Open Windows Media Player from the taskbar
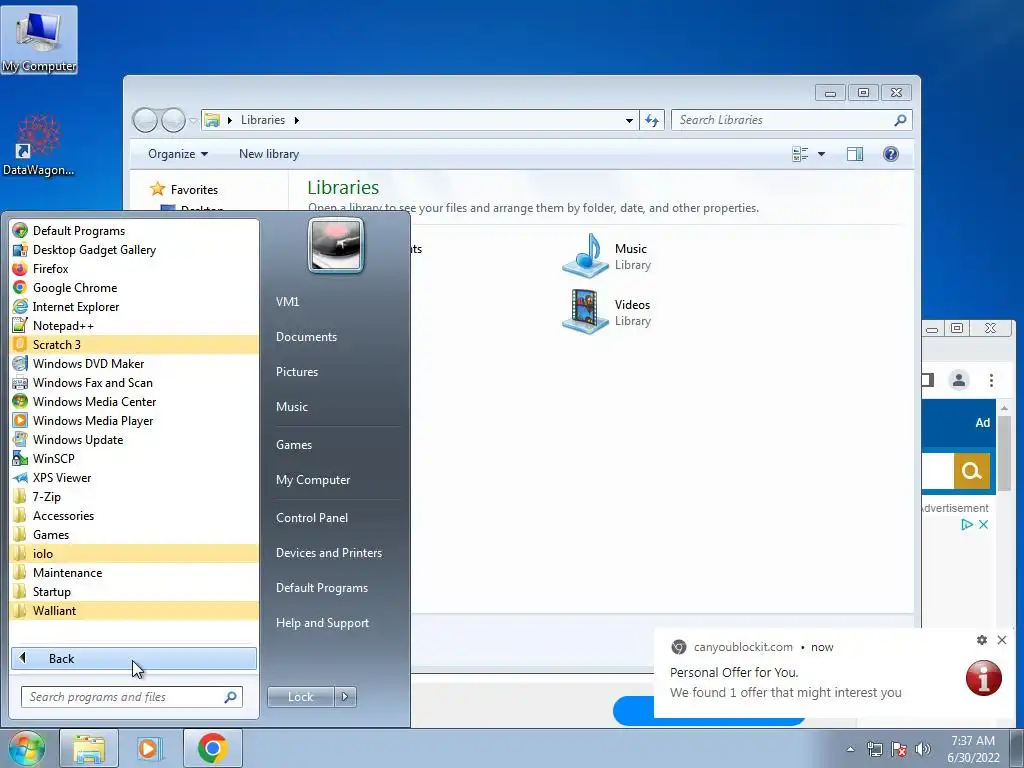The width and height of the screenshot is (1024, 768). coord(150,748)
